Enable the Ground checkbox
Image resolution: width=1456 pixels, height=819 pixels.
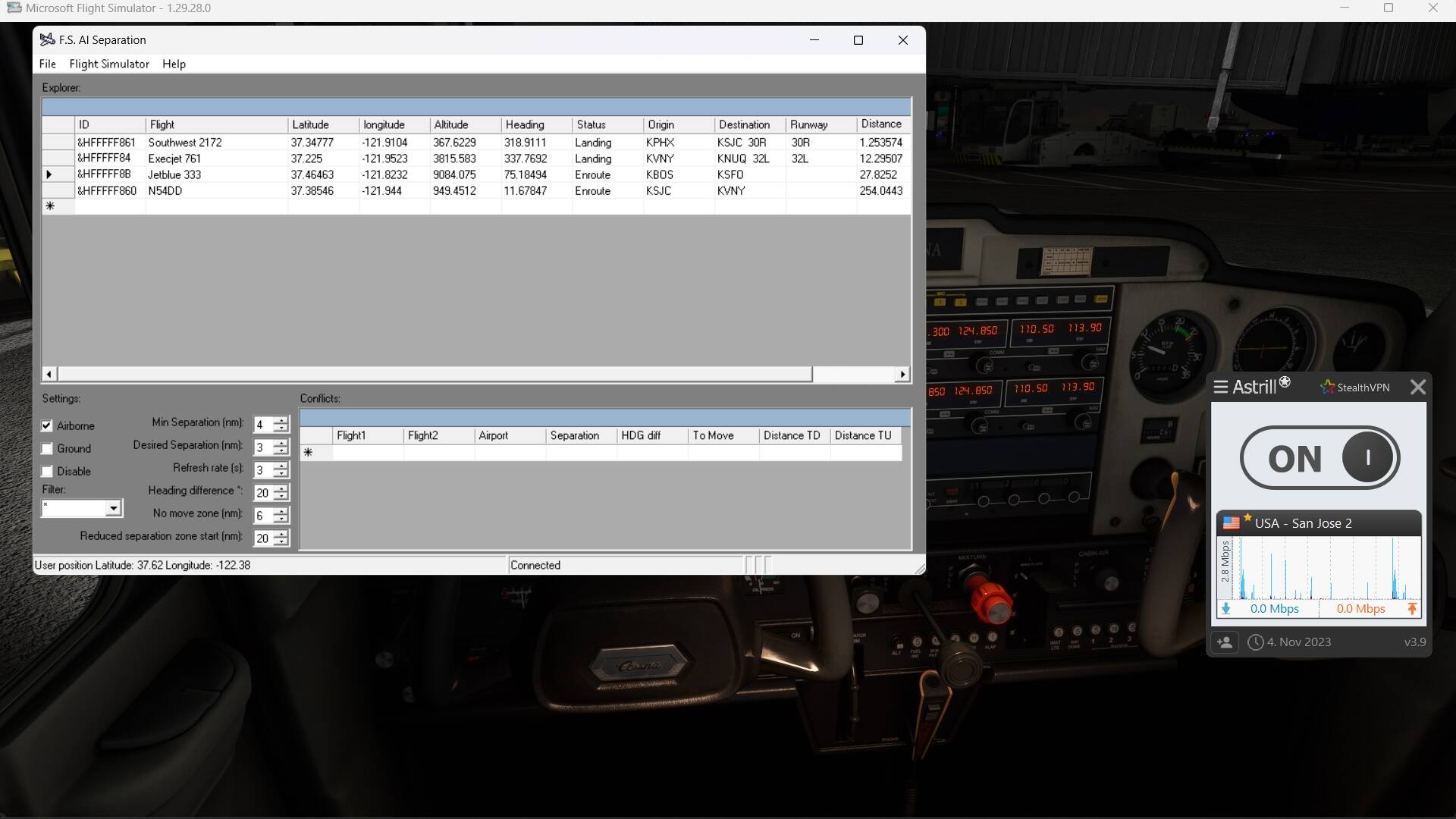pyautogui.click(x=47, y=449)
